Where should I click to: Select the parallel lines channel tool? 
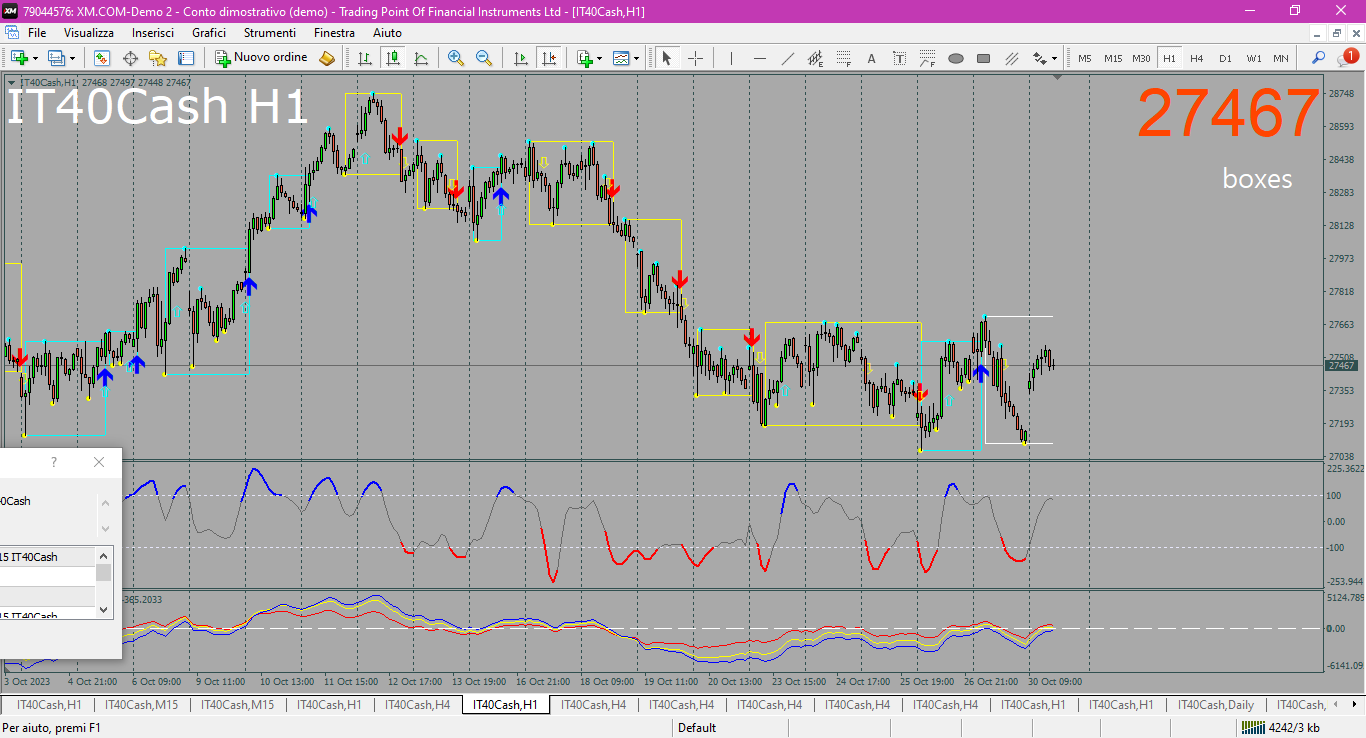point(1011,58)
